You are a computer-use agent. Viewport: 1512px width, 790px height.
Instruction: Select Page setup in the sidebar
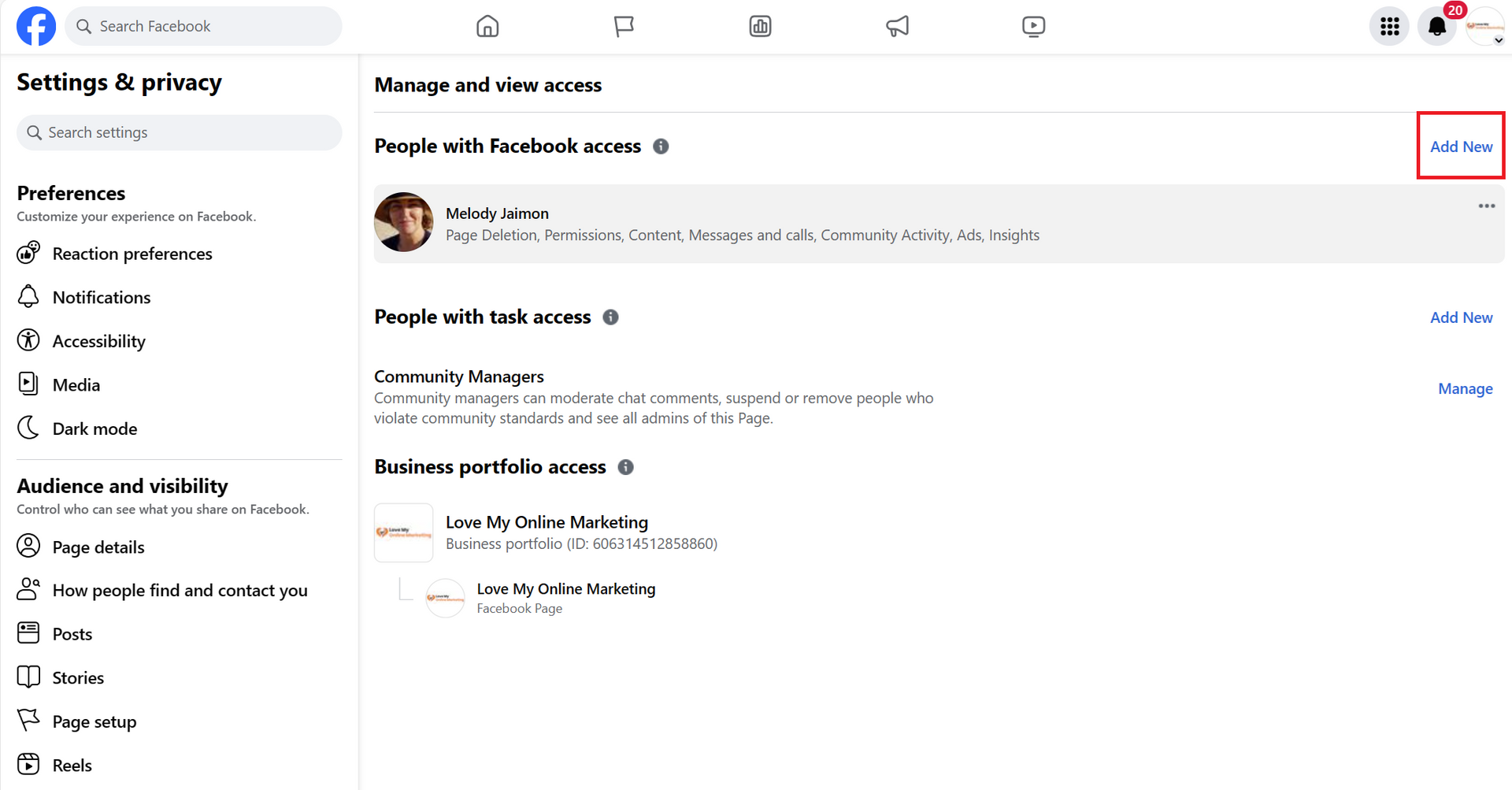(94, 721)
